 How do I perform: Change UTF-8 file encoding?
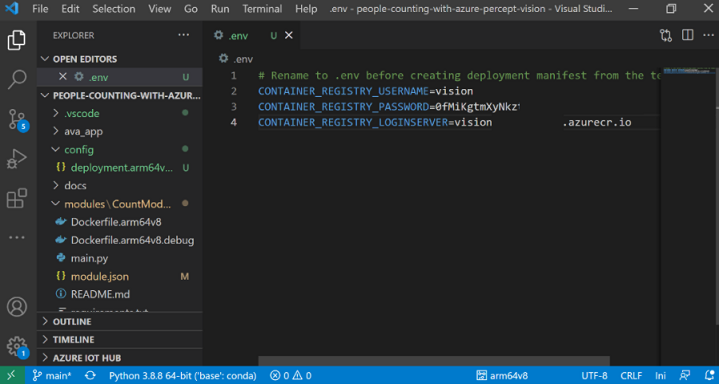click(x=594, y=376)
